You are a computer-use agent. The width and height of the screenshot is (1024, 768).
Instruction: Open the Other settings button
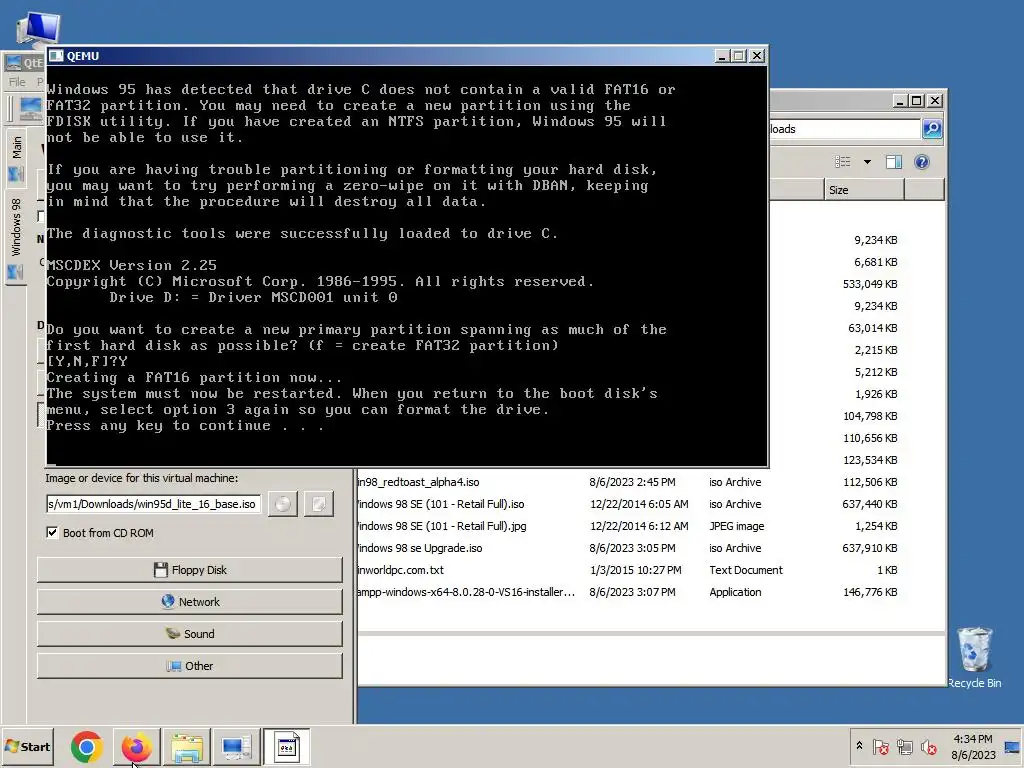[x=189, y=666]
